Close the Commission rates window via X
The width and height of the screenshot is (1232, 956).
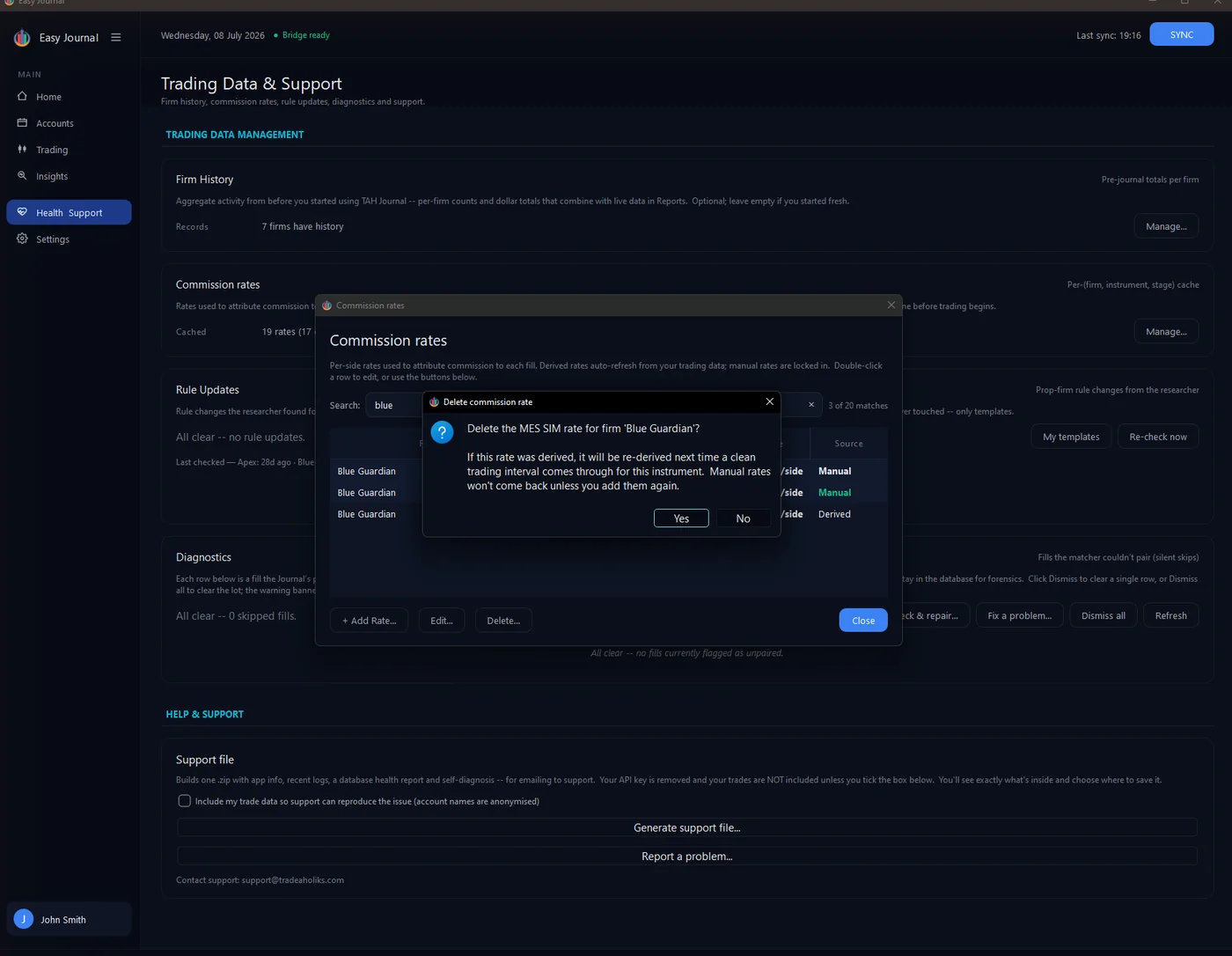pyautogui.click(x=891, y=305)
